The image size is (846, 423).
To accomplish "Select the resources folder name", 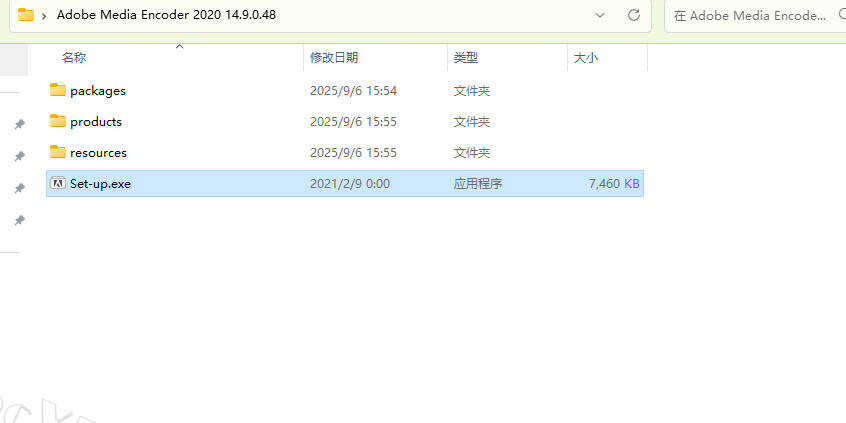I will [98, 153].
